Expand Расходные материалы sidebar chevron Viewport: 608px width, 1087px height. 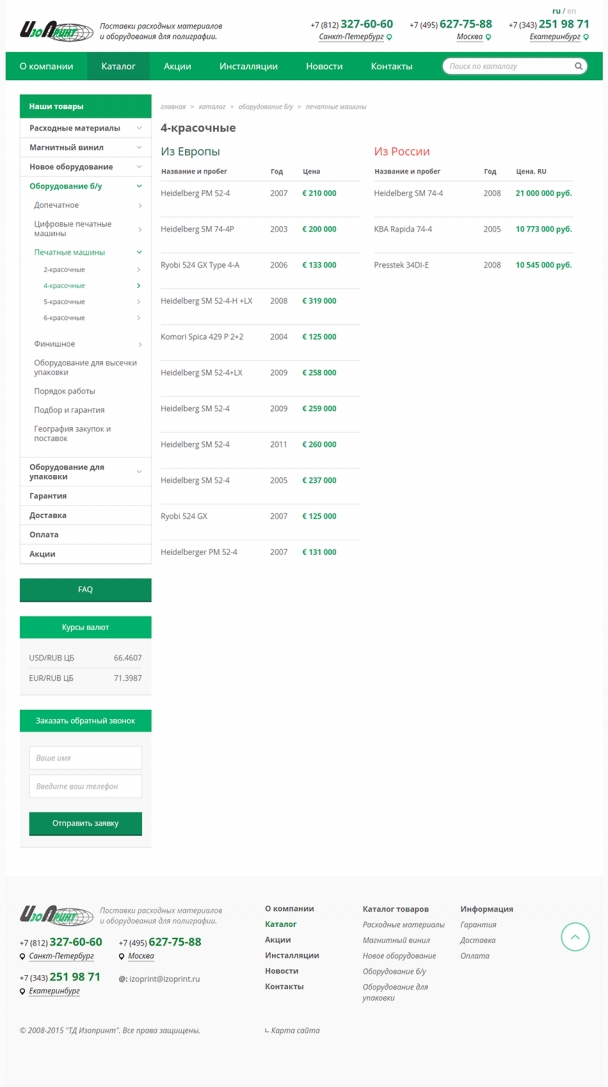(139, 128)
